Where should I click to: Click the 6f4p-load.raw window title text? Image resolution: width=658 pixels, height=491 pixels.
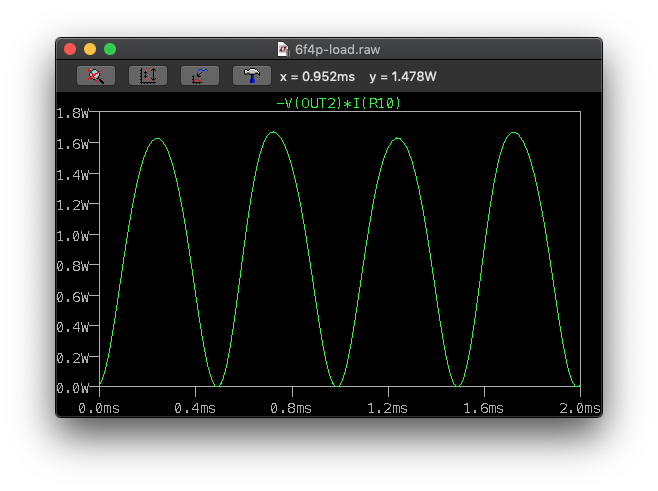(x=337, y=48)
